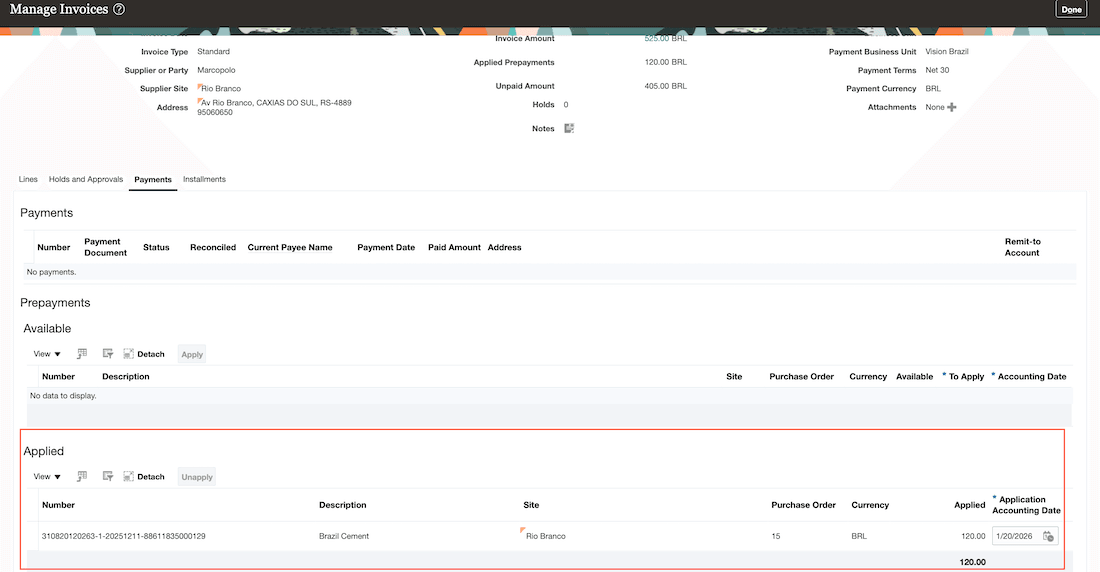
Task: Click the Applied amount 120.00 cell
Action: [973, 536]
